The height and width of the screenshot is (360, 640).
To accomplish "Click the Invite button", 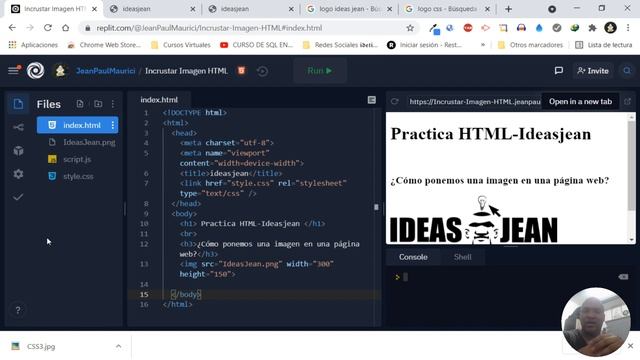I will tap(593, 71).
